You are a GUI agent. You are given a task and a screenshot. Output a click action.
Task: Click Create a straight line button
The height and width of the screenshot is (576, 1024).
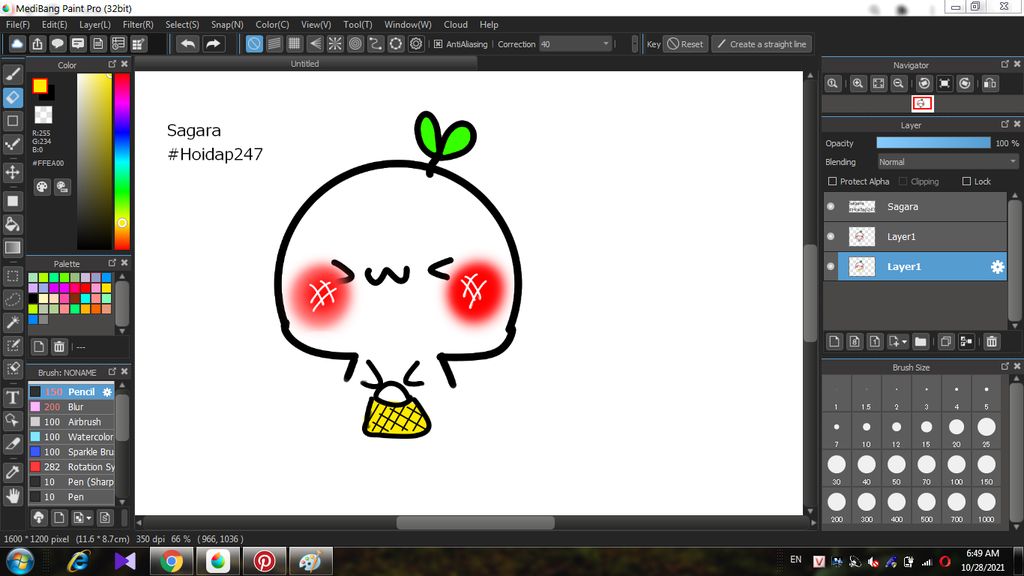tap(761, 44)
